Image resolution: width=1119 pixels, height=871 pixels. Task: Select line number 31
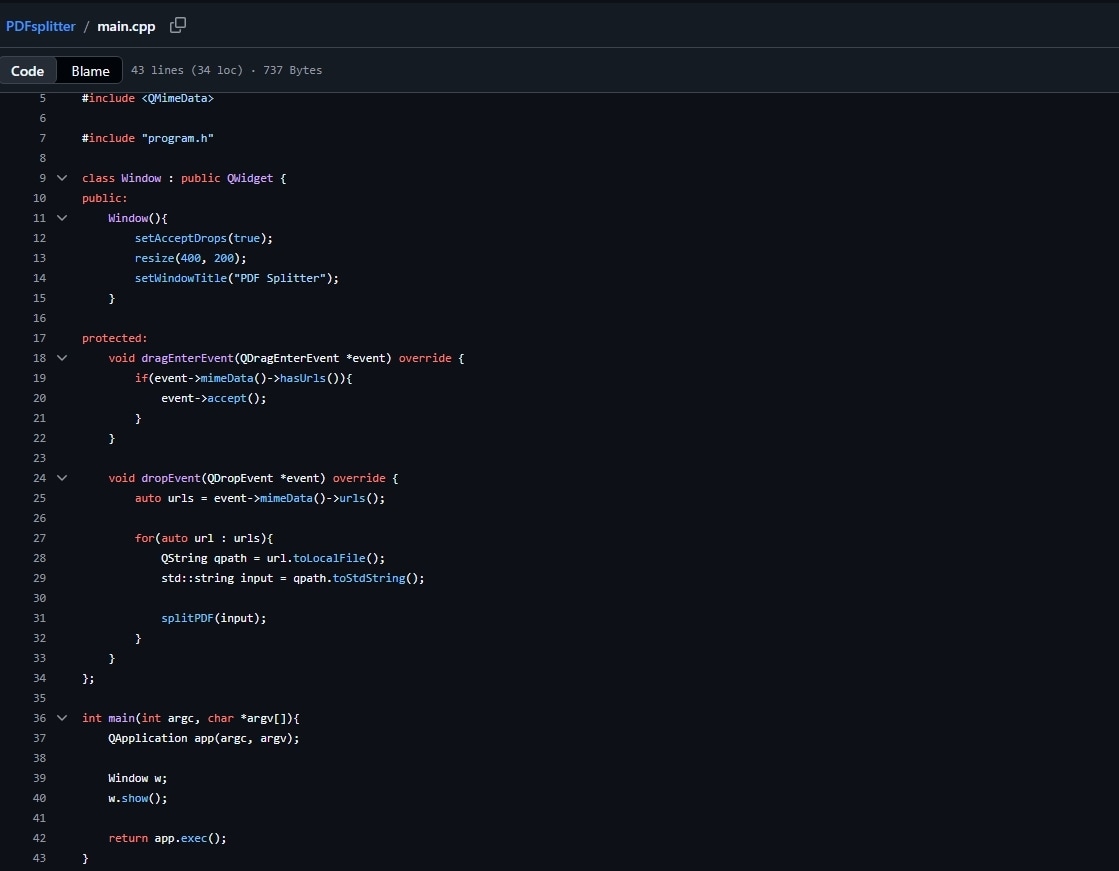coord(39,618)
